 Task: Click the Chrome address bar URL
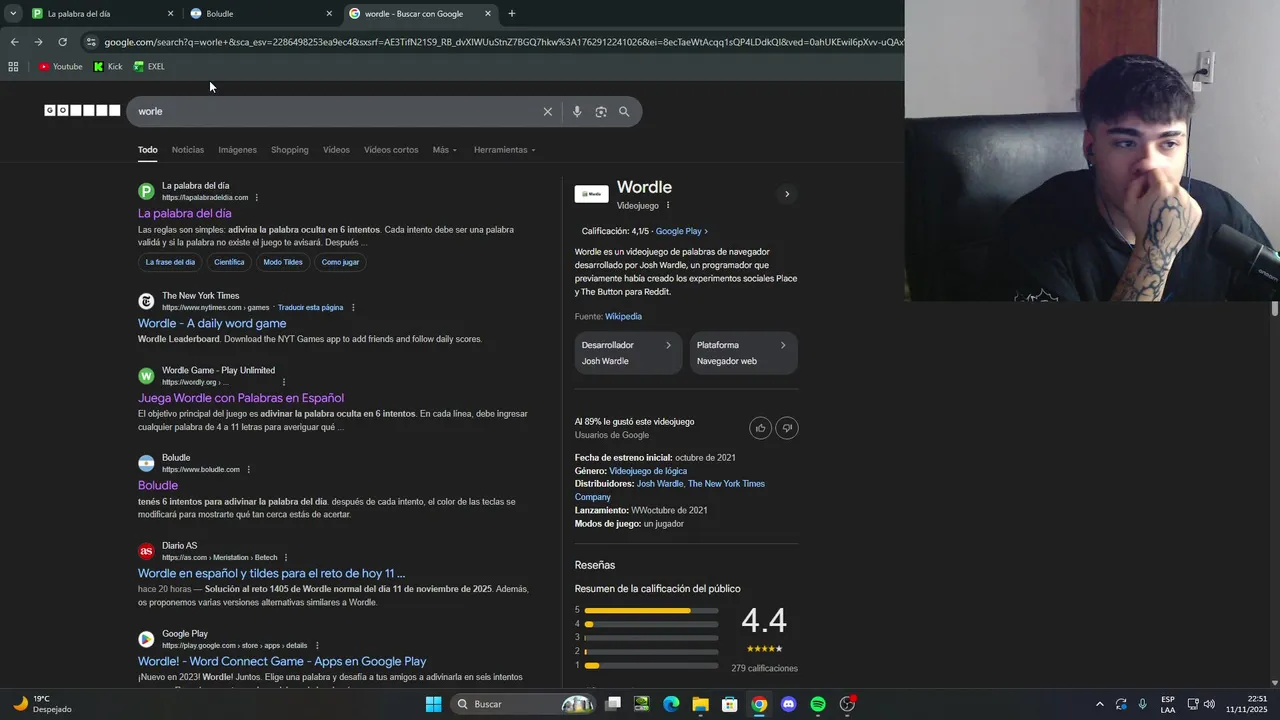tap(504, 42)
